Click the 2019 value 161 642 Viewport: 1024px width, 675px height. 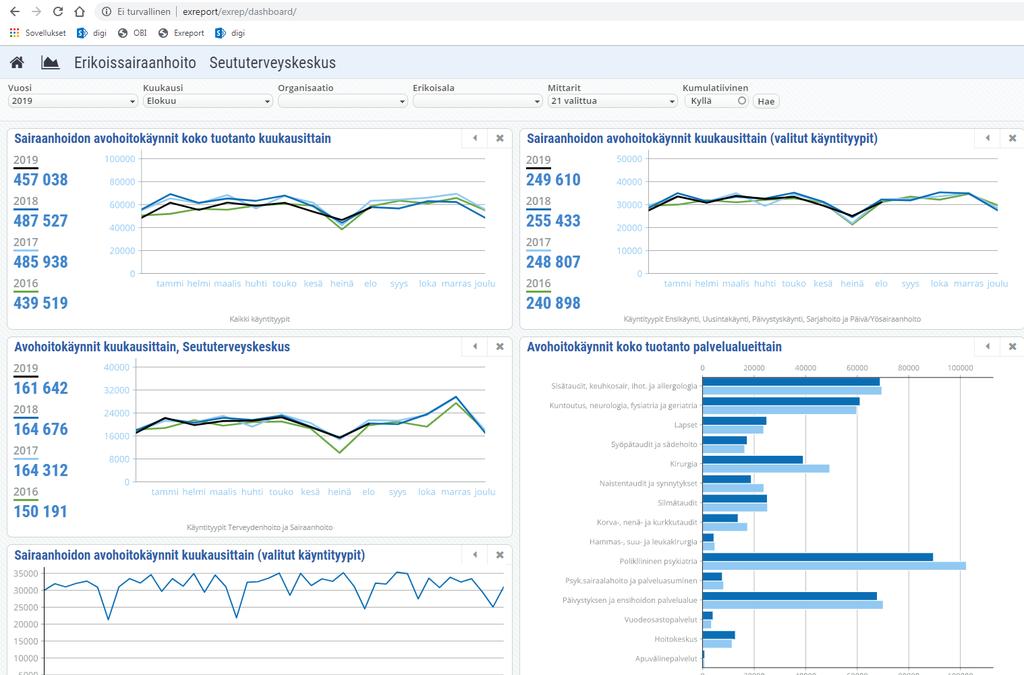pyautogui.click(x=40, y=388)
